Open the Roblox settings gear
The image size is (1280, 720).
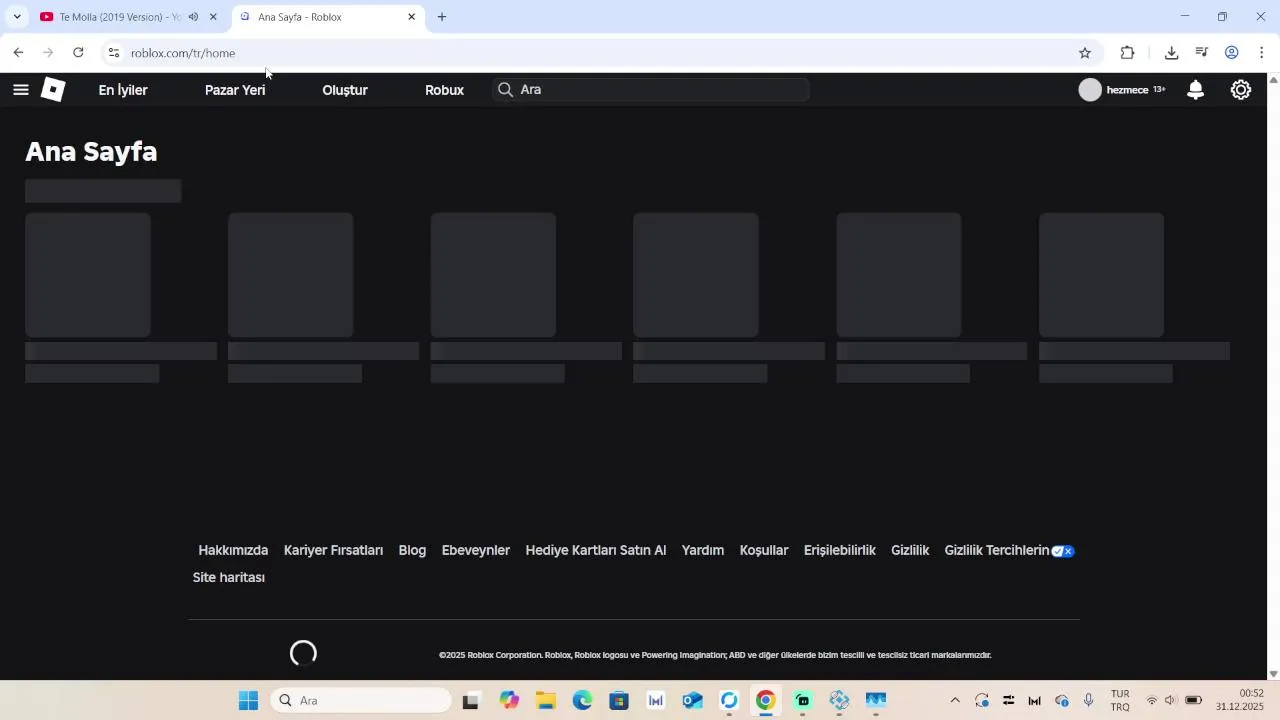pos(1241,90)
